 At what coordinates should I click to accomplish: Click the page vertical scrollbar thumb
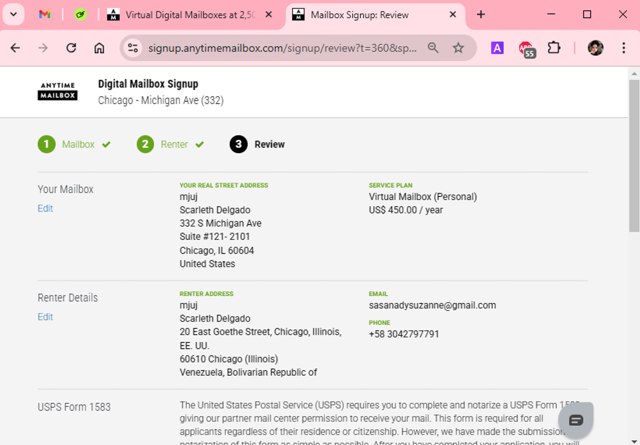(634, 156)
